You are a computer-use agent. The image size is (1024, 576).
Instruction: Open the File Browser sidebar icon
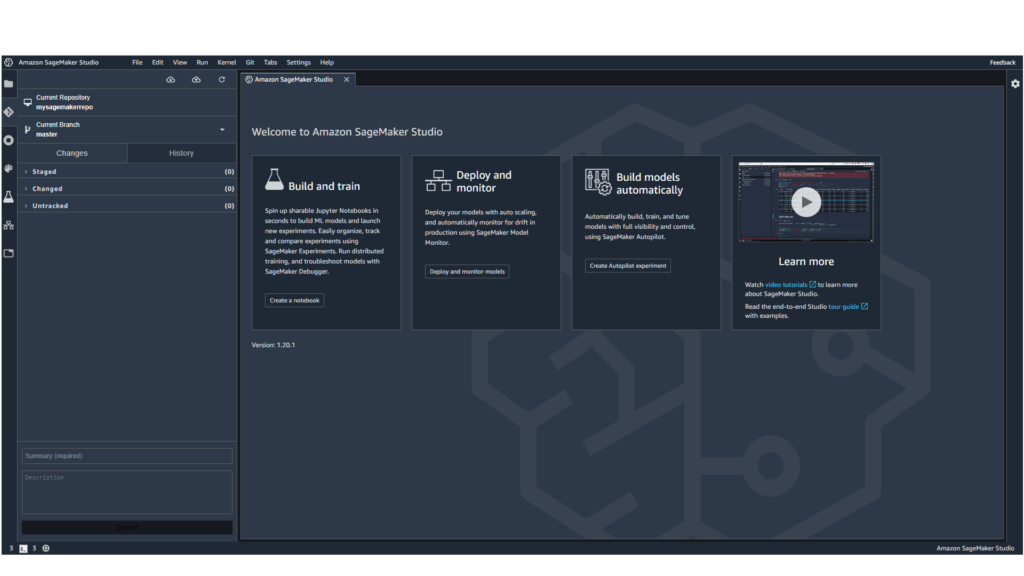click(8, 84)
